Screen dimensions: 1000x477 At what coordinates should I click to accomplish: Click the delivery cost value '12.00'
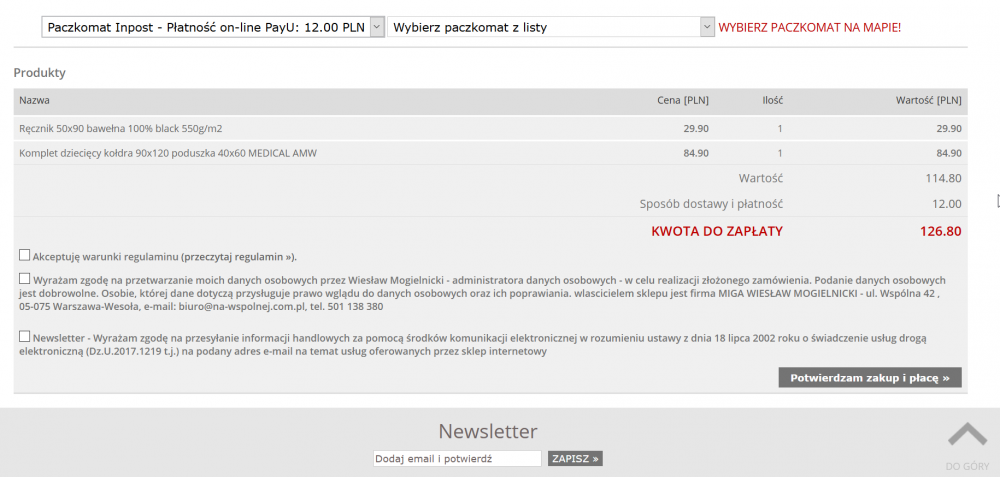coord(947,204)
